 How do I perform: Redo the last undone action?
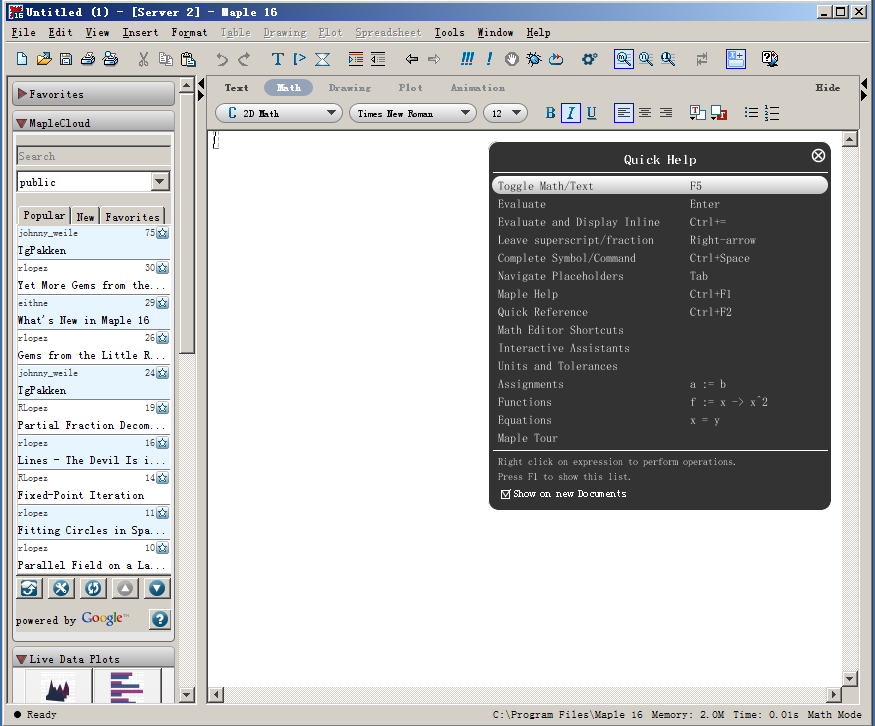coord(244,59)
